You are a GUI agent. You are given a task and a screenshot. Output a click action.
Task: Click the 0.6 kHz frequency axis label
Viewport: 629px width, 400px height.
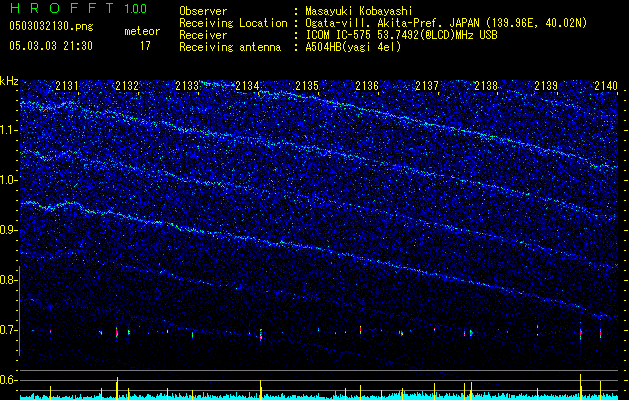(x=9, y=380)
